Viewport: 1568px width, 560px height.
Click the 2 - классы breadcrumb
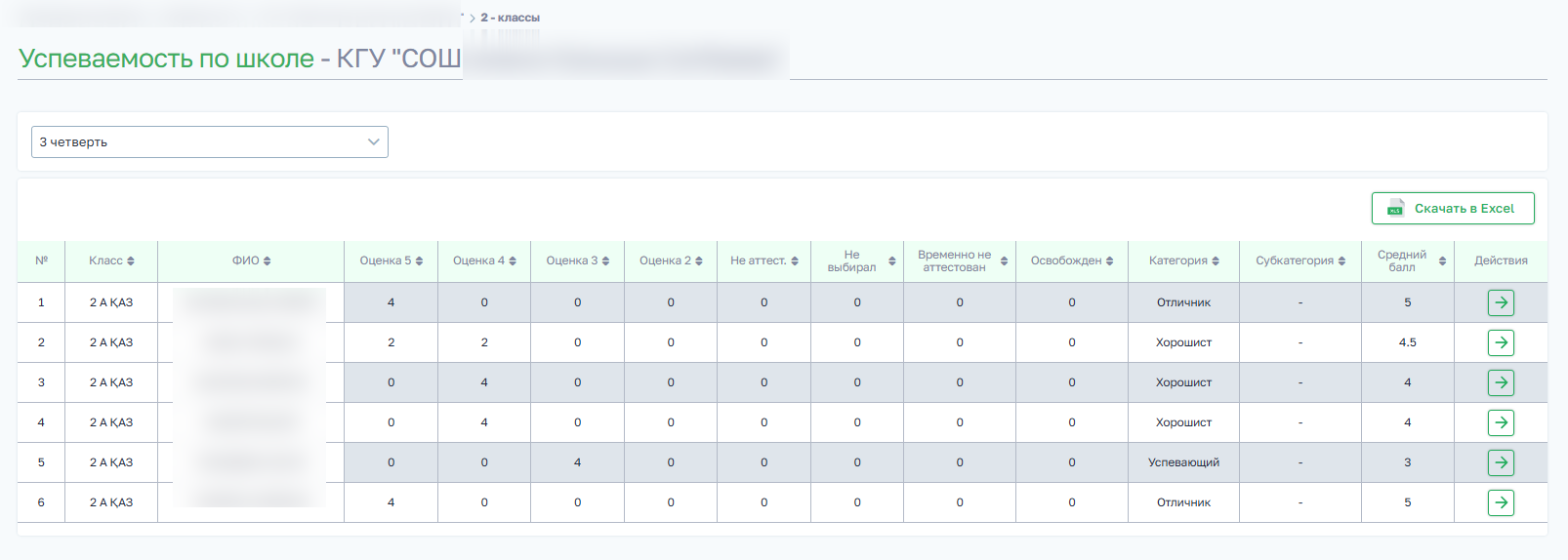(x=510, y=18)
